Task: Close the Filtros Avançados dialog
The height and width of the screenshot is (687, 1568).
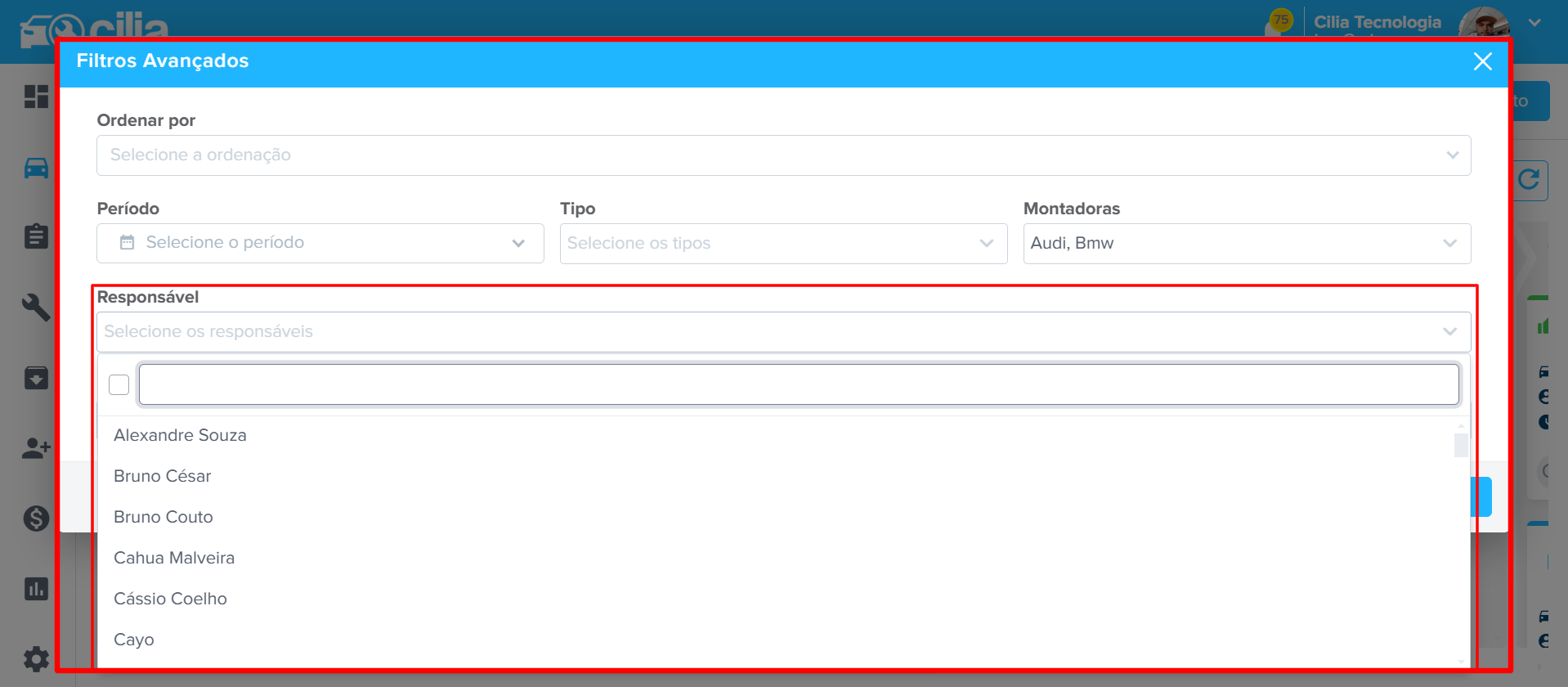Action: 1482,61
